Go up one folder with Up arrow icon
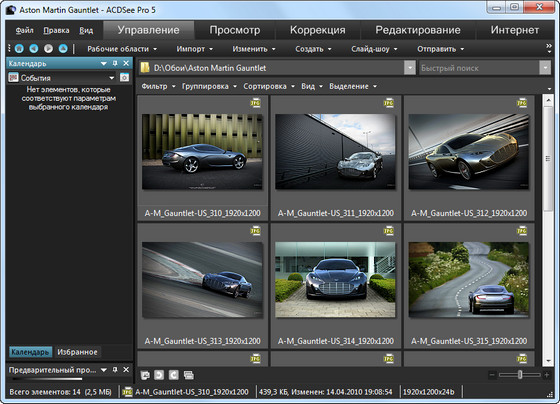This screenshot has height=404, width=560. tap(63, 49)
